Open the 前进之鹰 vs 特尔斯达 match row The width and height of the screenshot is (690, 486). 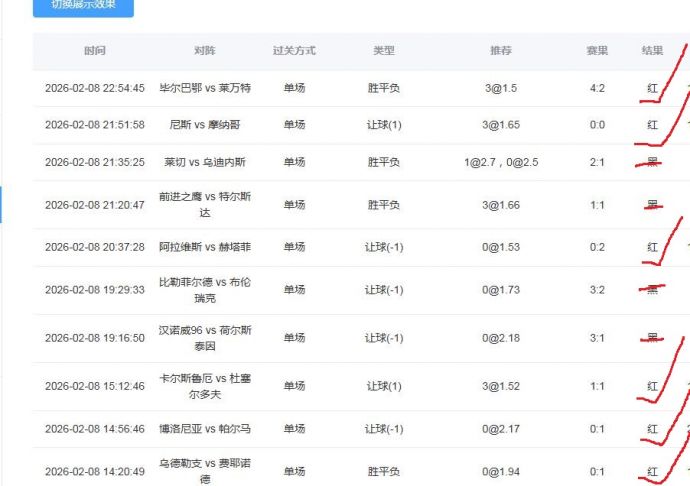pyautogui.click(x=205, y=205)
